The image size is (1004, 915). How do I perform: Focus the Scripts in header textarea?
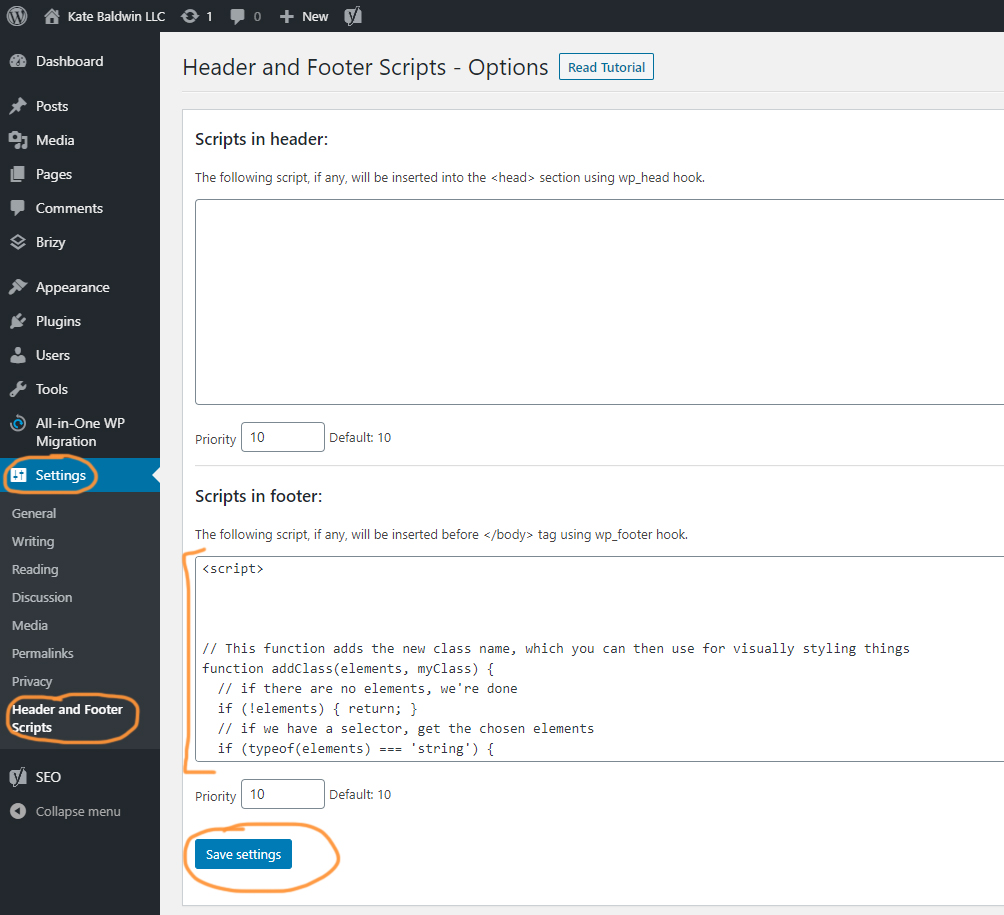(x=599, y=302)
